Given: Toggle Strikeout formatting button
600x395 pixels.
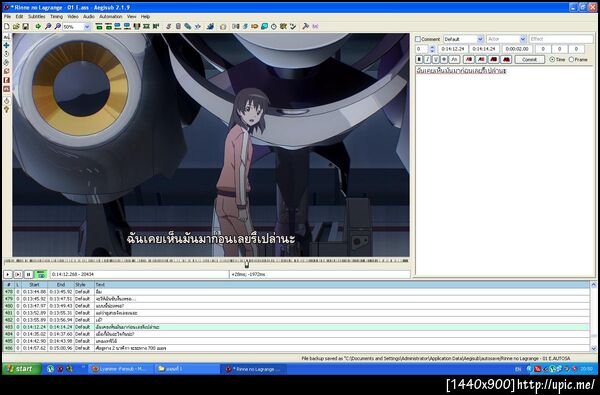Looking at the screenshot, I should tap(444, 59).
